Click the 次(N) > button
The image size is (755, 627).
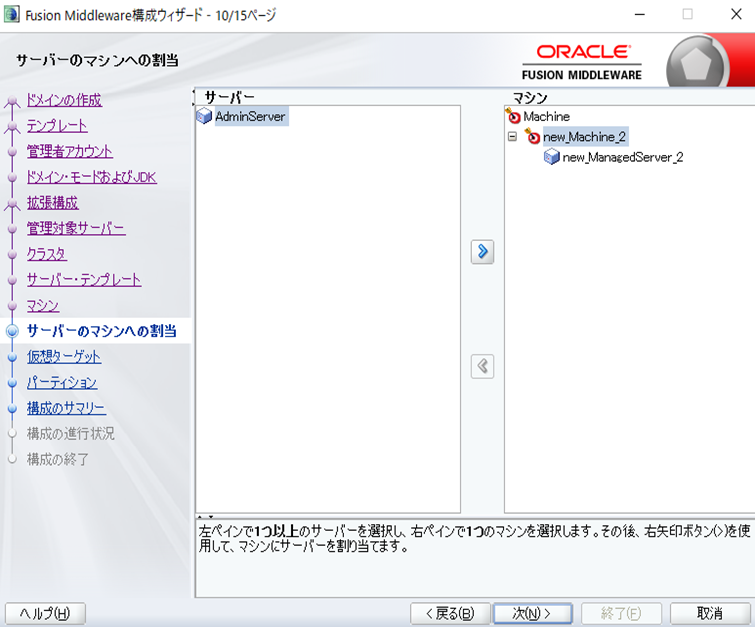point(535,613)
